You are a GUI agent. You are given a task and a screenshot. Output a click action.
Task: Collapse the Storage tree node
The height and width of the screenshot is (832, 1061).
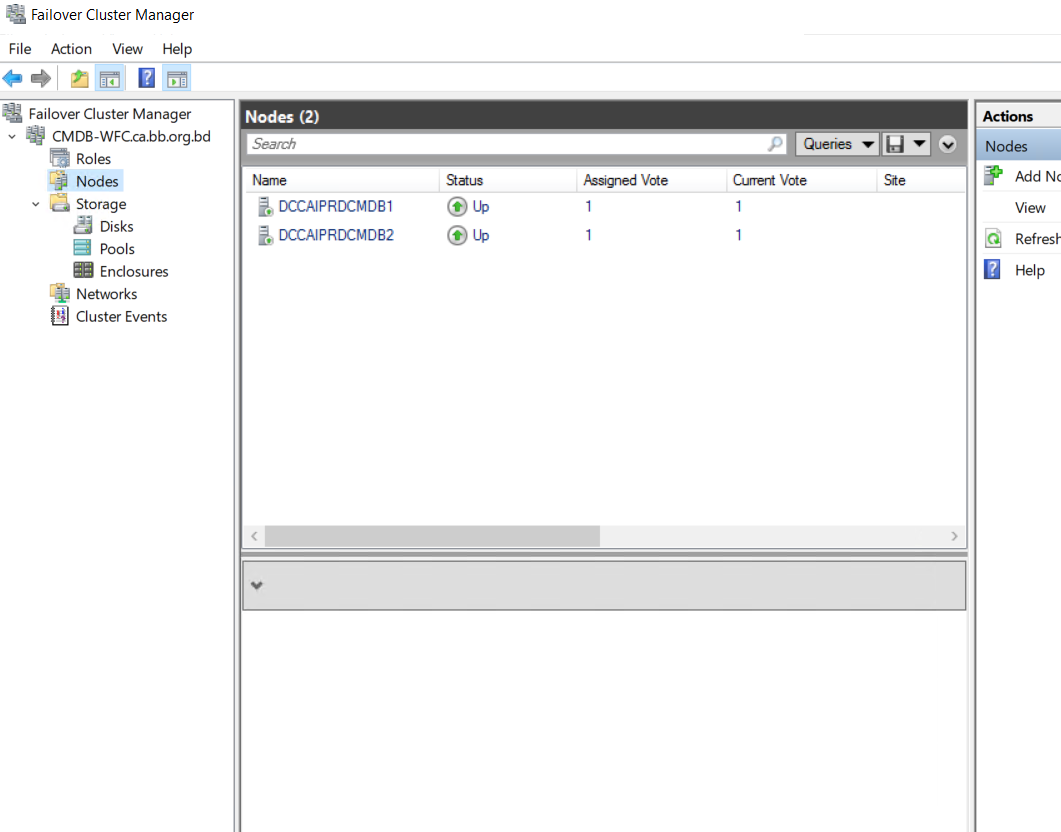click(x=36, y=204)
